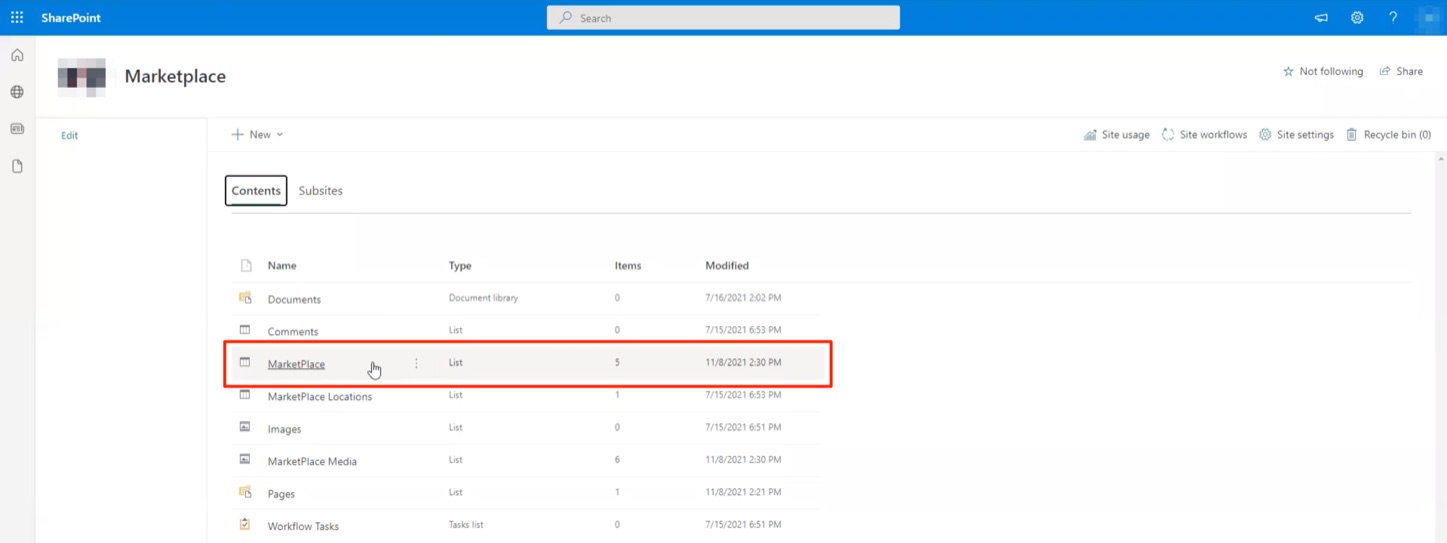
Task: Click the Images picture library icon
Action: click(x=245, y=427)
